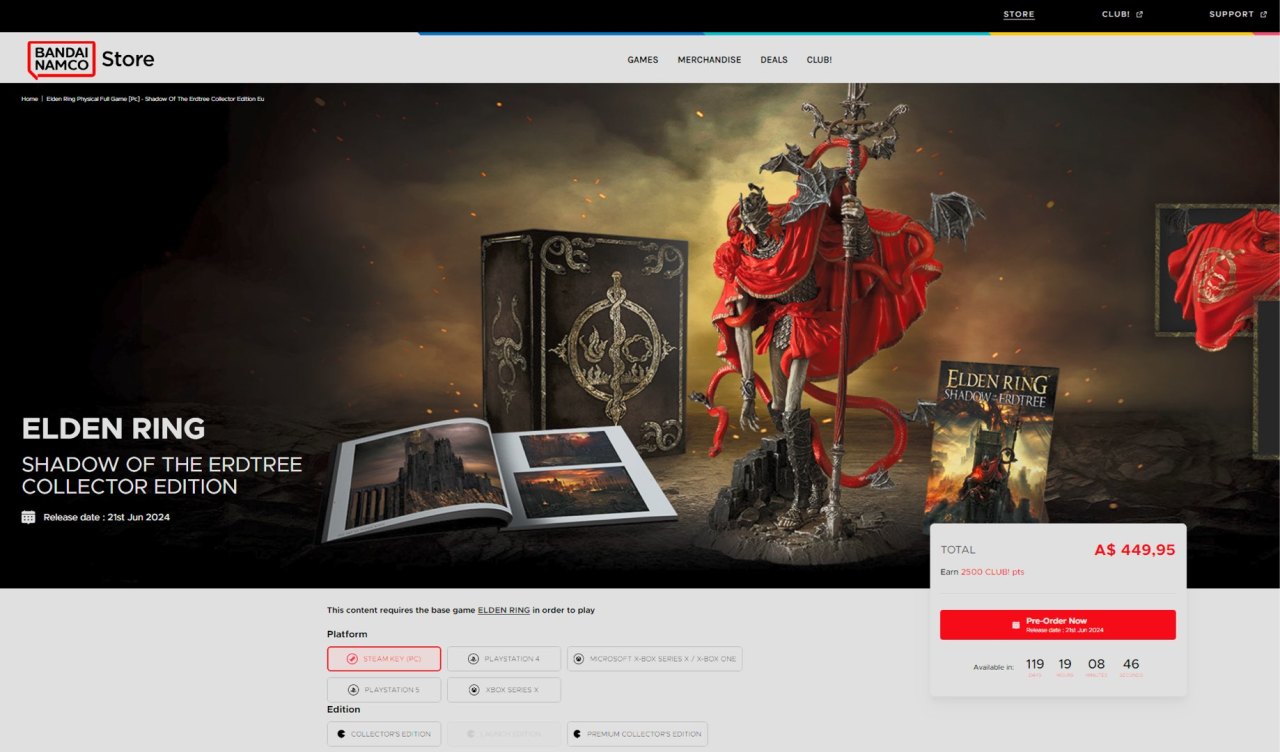The width and height of the screenshot is (1280, 752).
Task: Select PlayStation 4 platform
Action: point(504,659)
